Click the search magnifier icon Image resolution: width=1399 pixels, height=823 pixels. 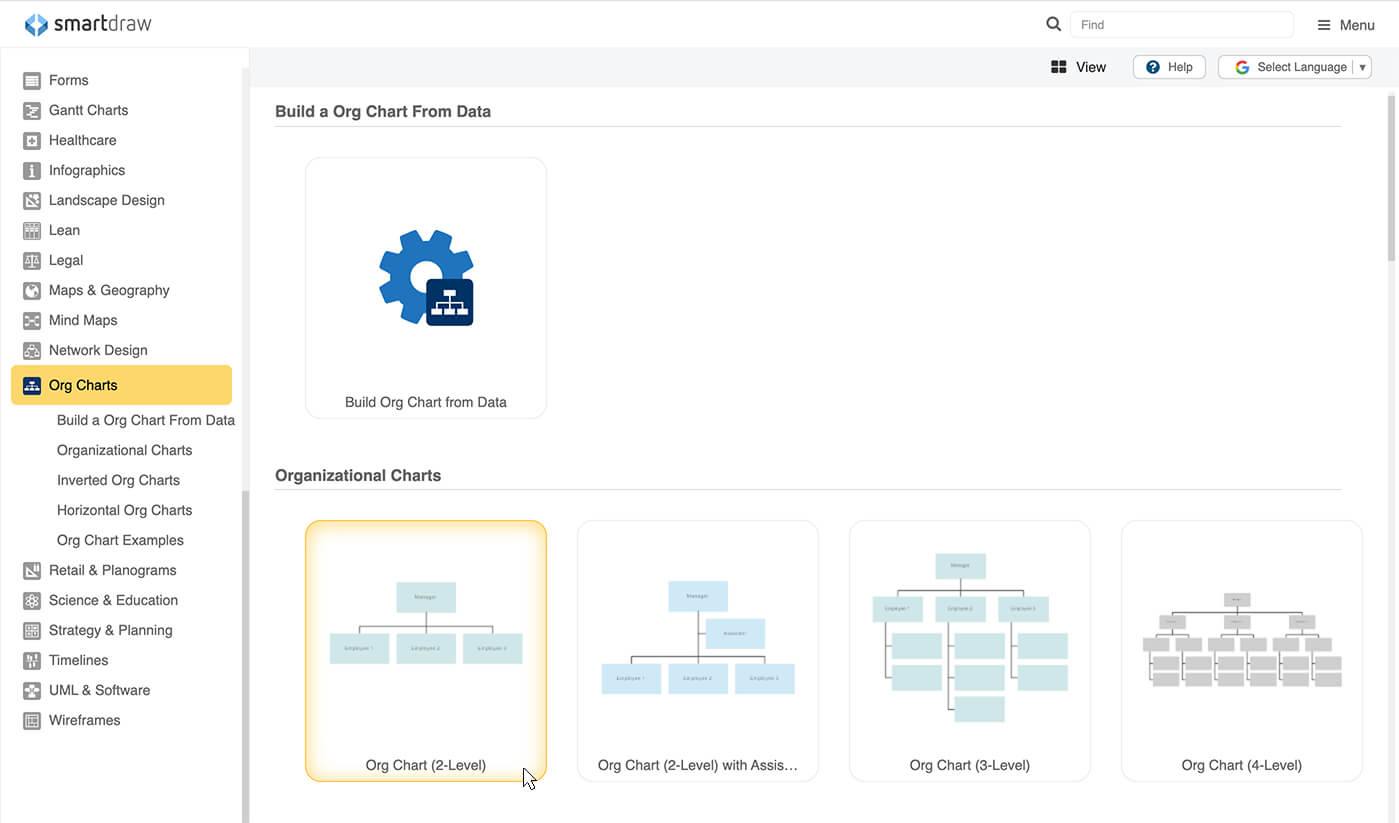[x=1053, y=24]
